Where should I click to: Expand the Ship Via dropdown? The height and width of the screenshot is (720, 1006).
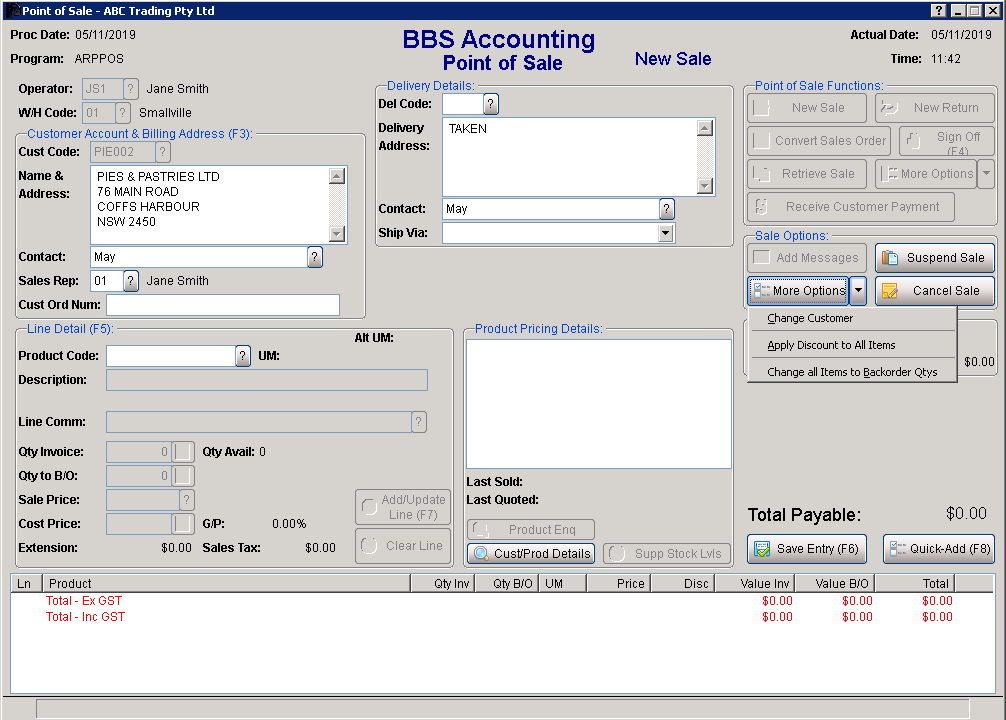pos(666,233)
